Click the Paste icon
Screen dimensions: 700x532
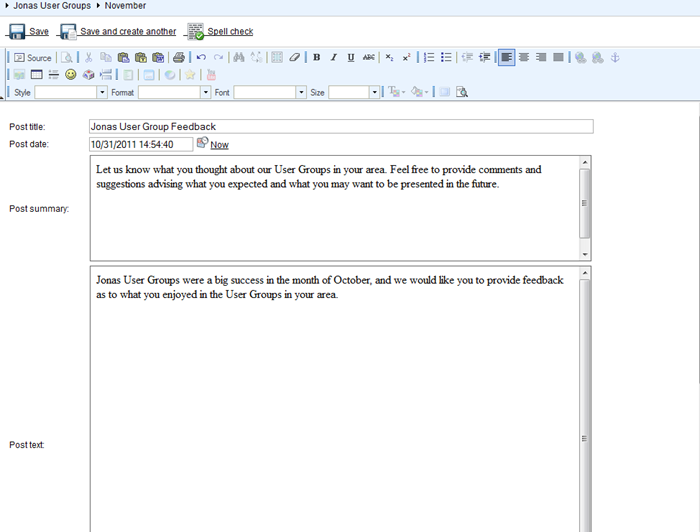(x=123, y=58)
